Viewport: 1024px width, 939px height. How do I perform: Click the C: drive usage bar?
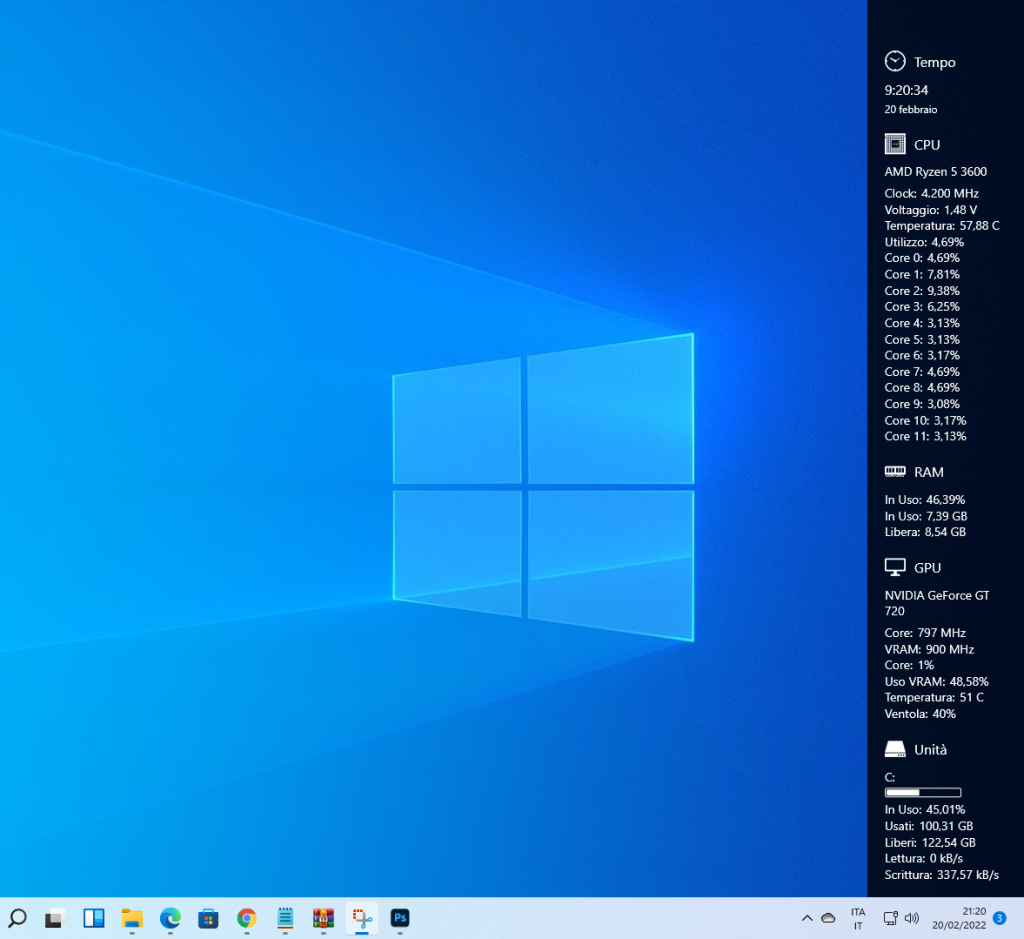[x=922, y=792]
